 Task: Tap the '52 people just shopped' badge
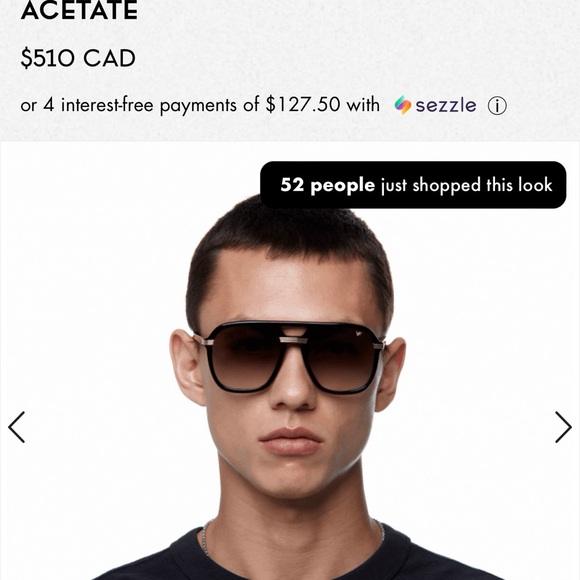tap(413, 185)
